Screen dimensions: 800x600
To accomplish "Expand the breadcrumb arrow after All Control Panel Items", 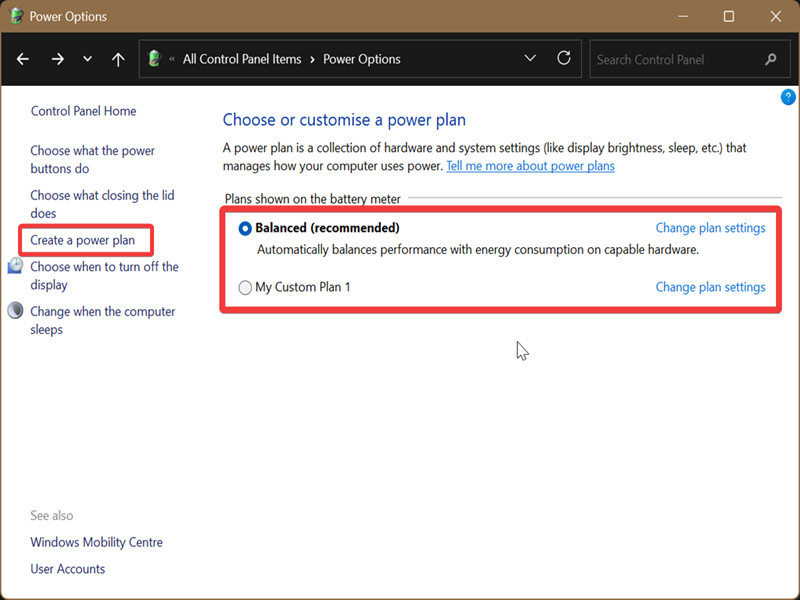I will click(x=312, y=59).
